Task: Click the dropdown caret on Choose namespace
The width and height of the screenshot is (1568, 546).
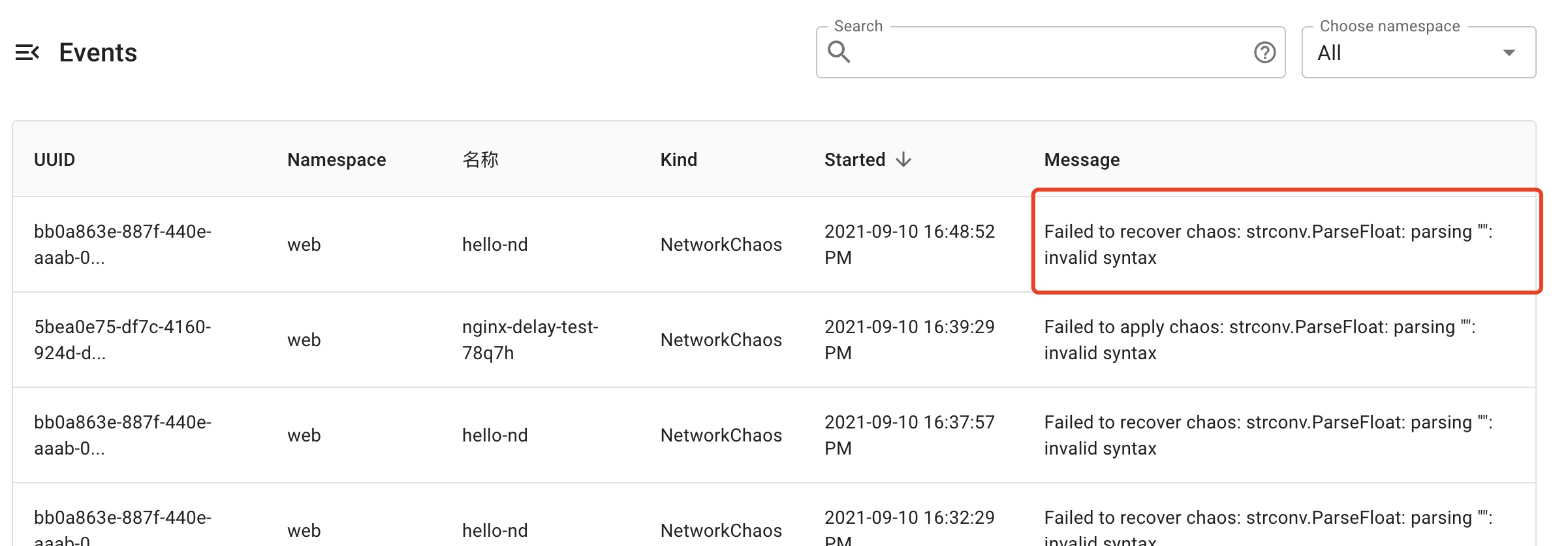Action: pos(1510,52)
